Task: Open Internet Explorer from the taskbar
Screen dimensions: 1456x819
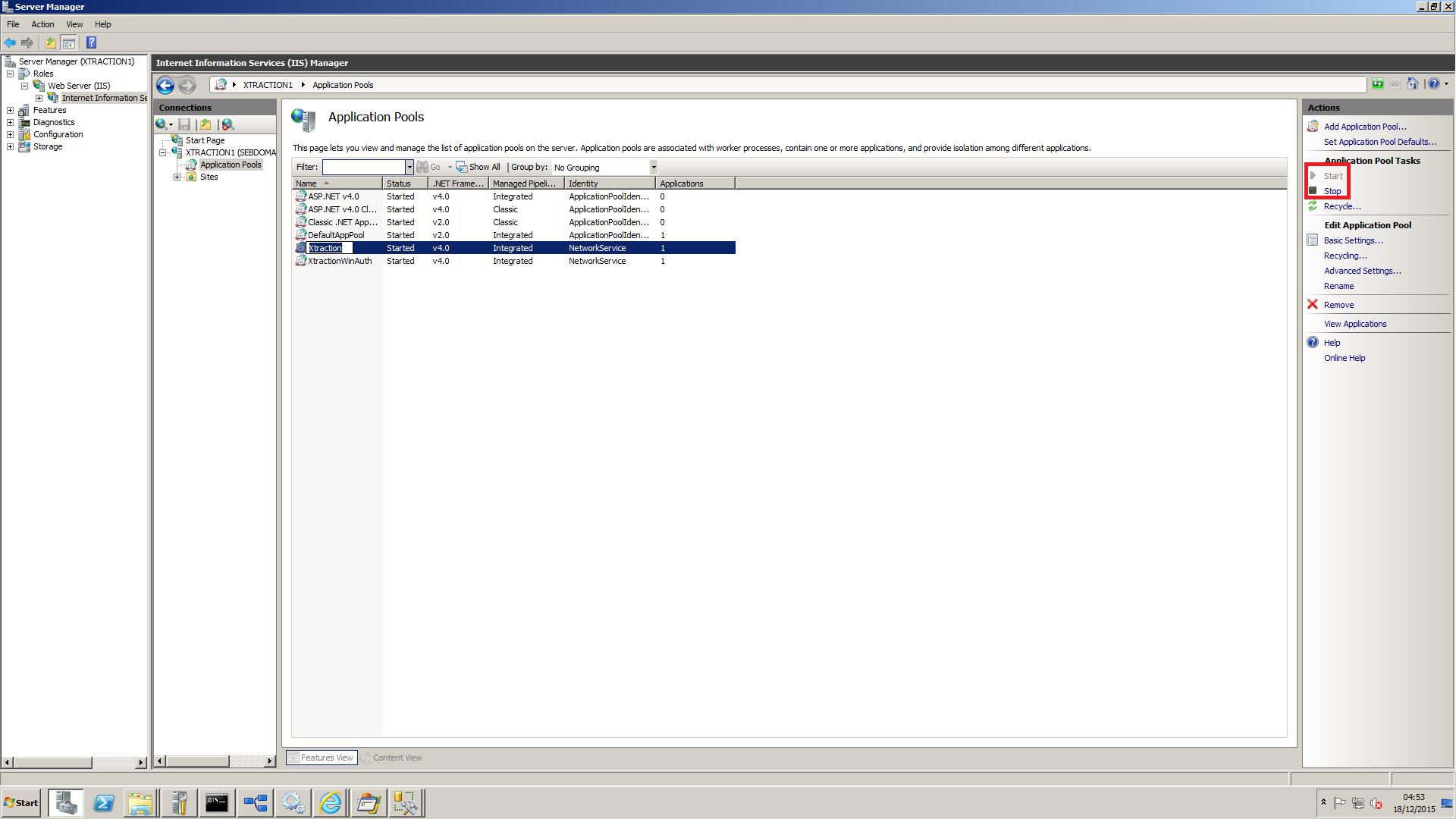Action: [331, 803]
